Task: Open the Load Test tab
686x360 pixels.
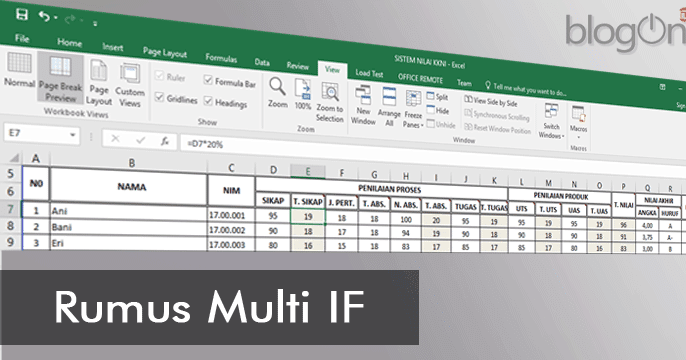Action: point(369,73)
